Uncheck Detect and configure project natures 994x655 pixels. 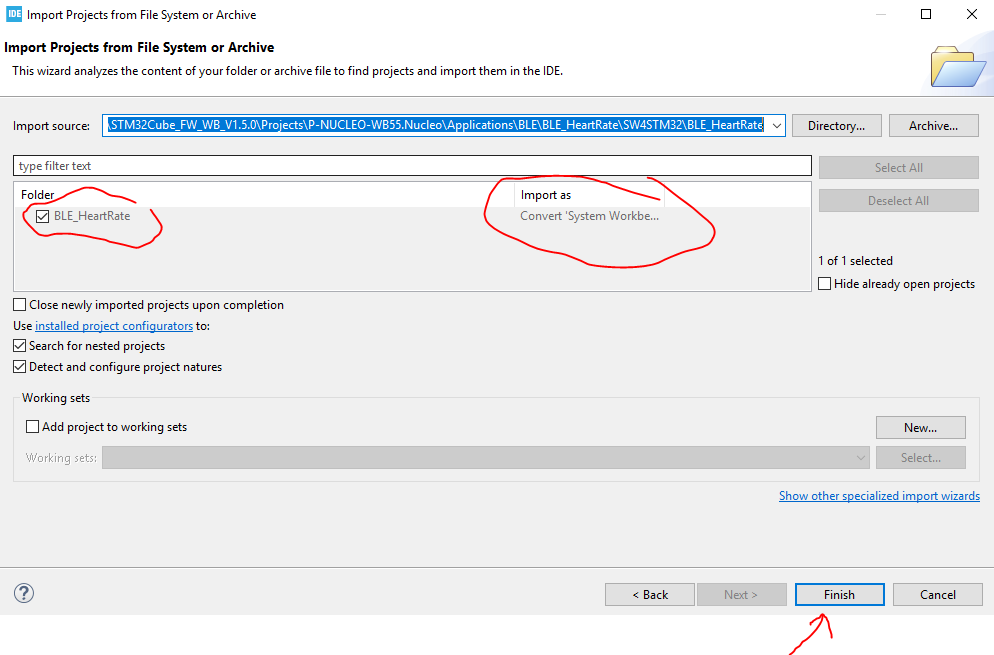tap(20, 366)
